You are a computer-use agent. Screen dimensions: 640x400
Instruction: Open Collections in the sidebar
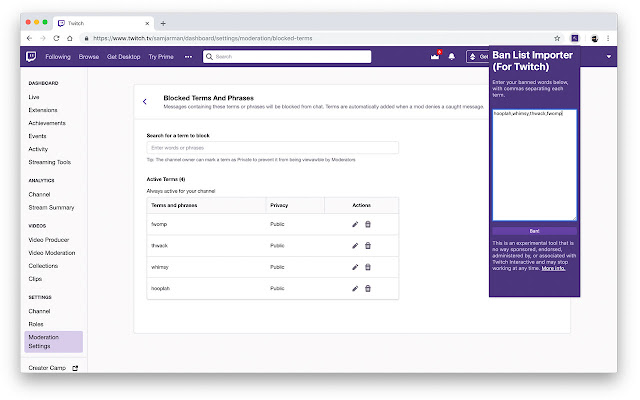coord(43,266)
